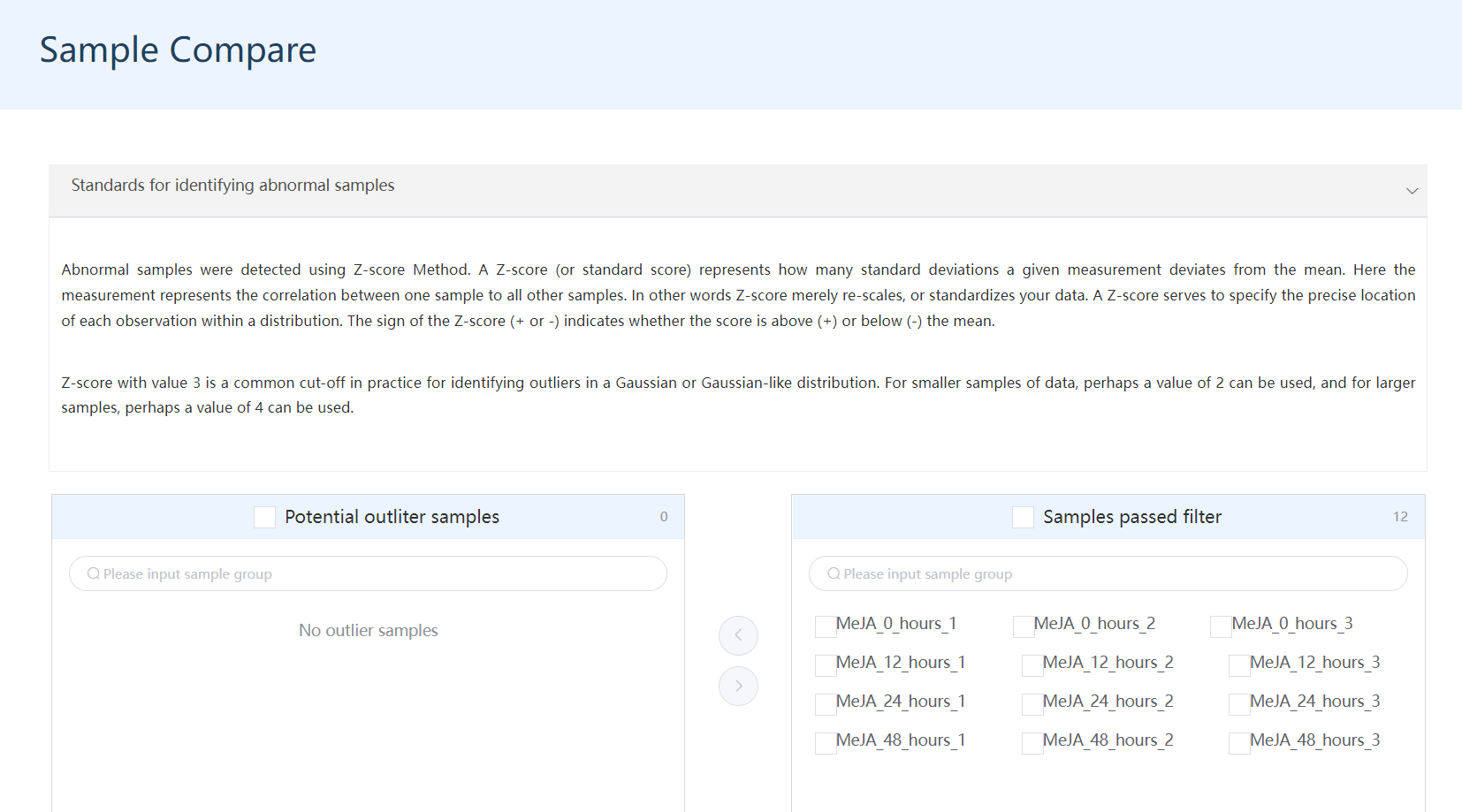Click the Potential outliter samples label
The height and width of the screenshot is (812, 1462).
coord(392,517)
